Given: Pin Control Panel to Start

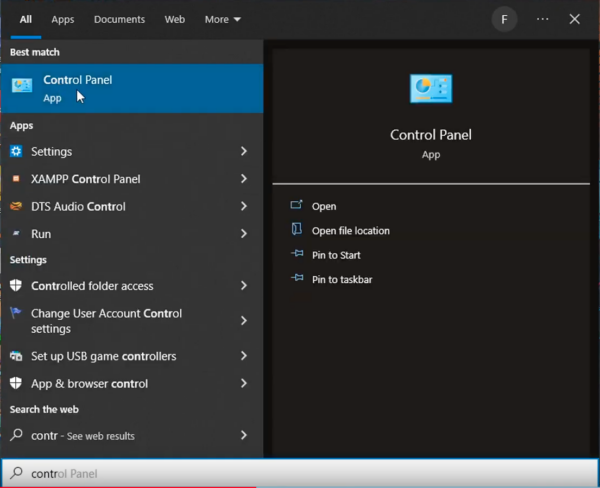Looking at the screenshot, I should point(336,255).
